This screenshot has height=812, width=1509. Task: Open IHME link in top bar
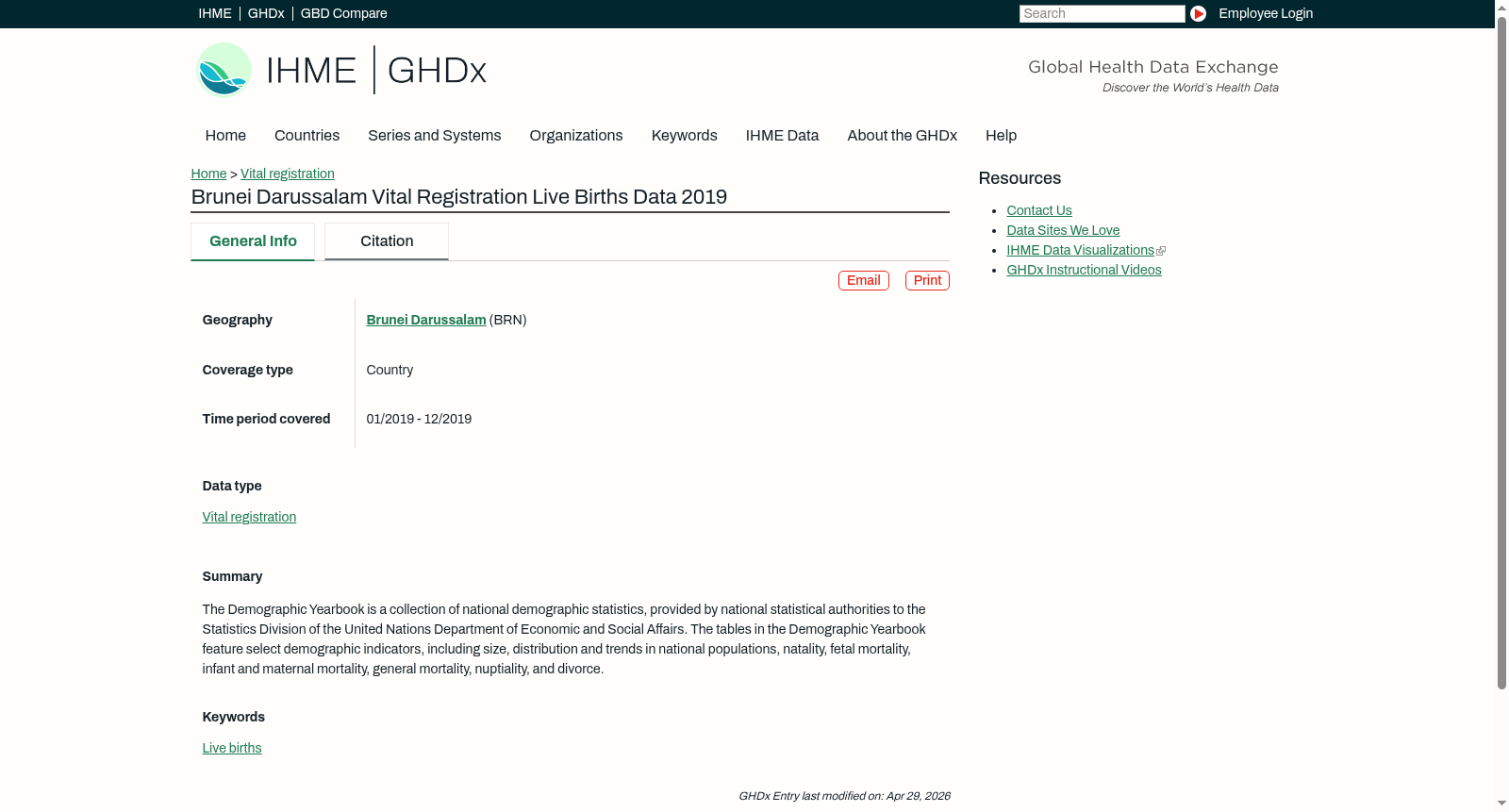(215, 13)
